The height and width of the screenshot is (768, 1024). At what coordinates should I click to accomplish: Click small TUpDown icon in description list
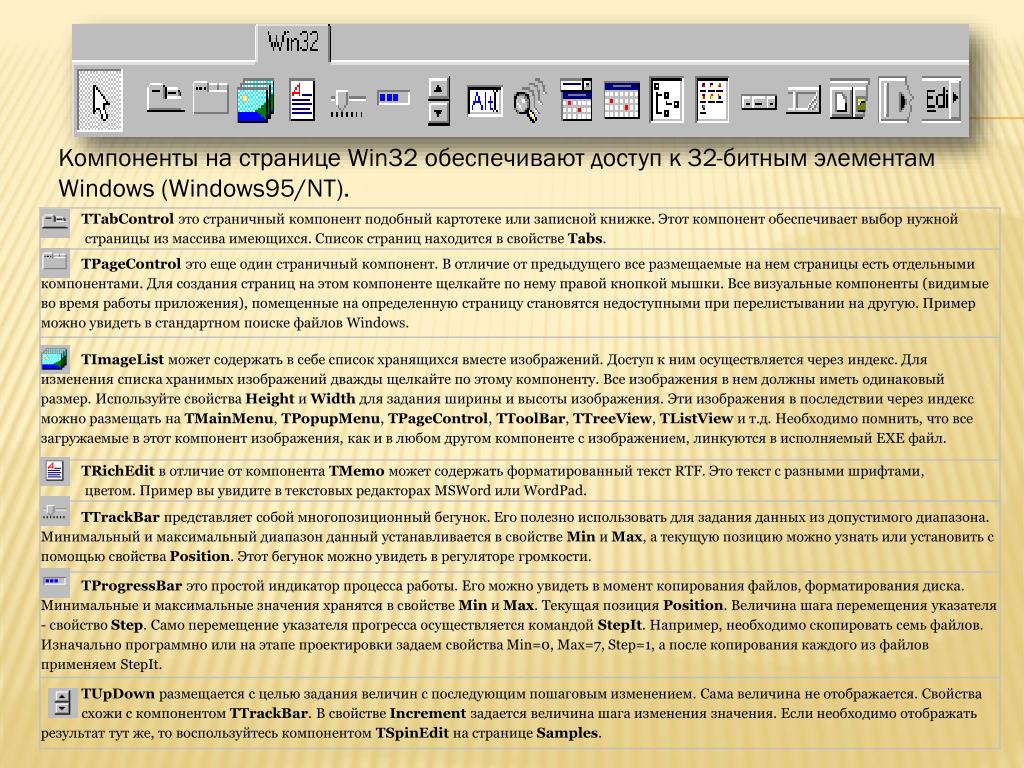(62, 703)
